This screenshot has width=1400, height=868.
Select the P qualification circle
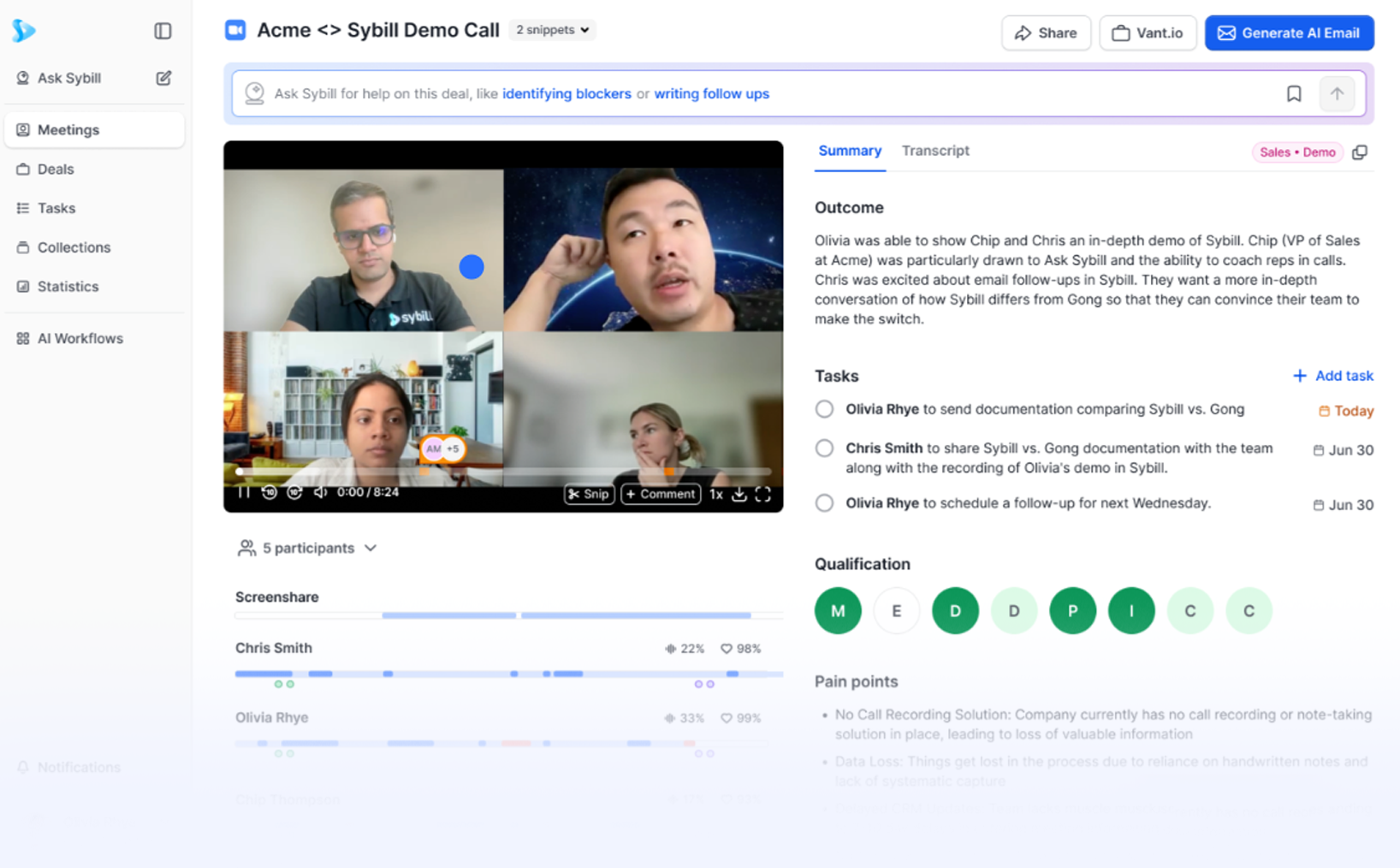click(1072, 611)
